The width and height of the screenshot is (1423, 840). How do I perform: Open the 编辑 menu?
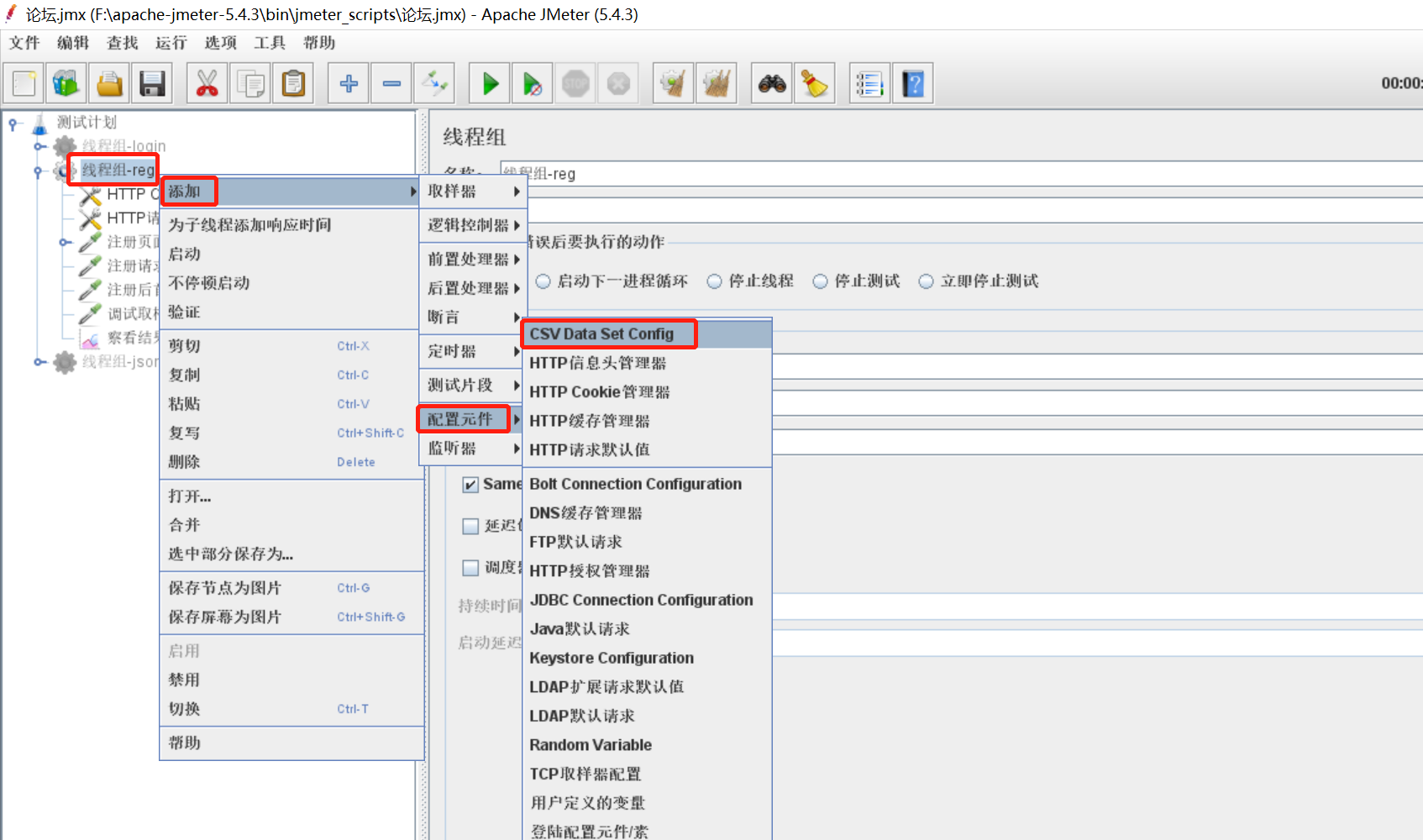(73, 43)
